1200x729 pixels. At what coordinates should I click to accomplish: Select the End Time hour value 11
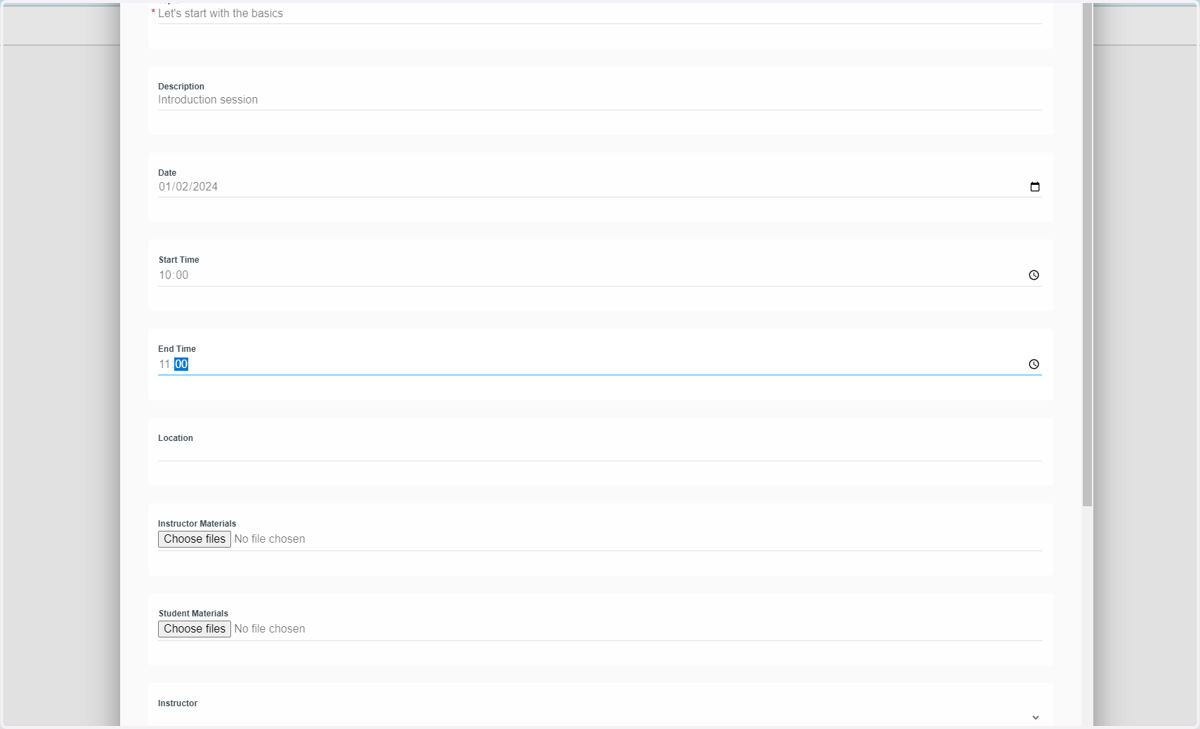164,365
